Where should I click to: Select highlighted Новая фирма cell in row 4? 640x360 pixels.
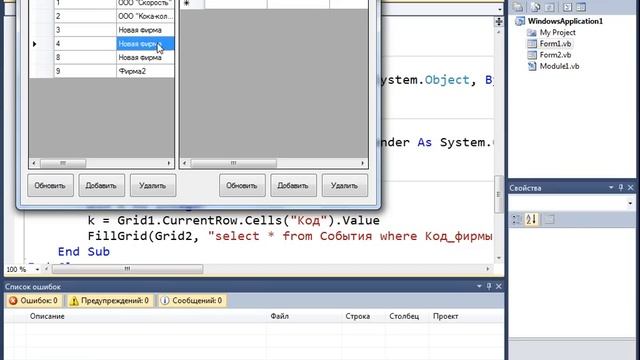[145, 44]
